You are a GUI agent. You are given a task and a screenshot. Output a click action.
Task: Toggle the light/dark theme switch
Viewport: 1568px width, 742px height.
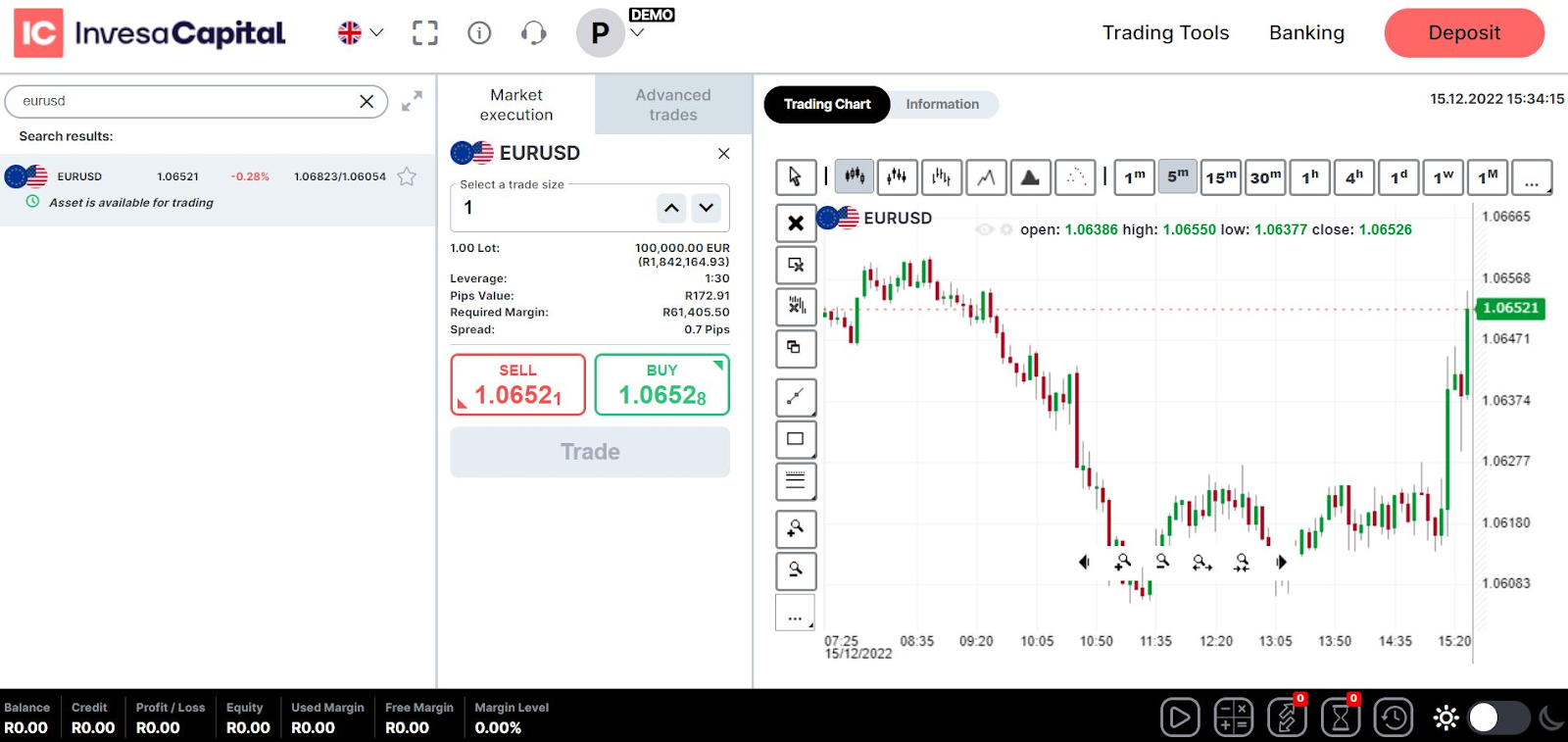tap(1498, 717)
